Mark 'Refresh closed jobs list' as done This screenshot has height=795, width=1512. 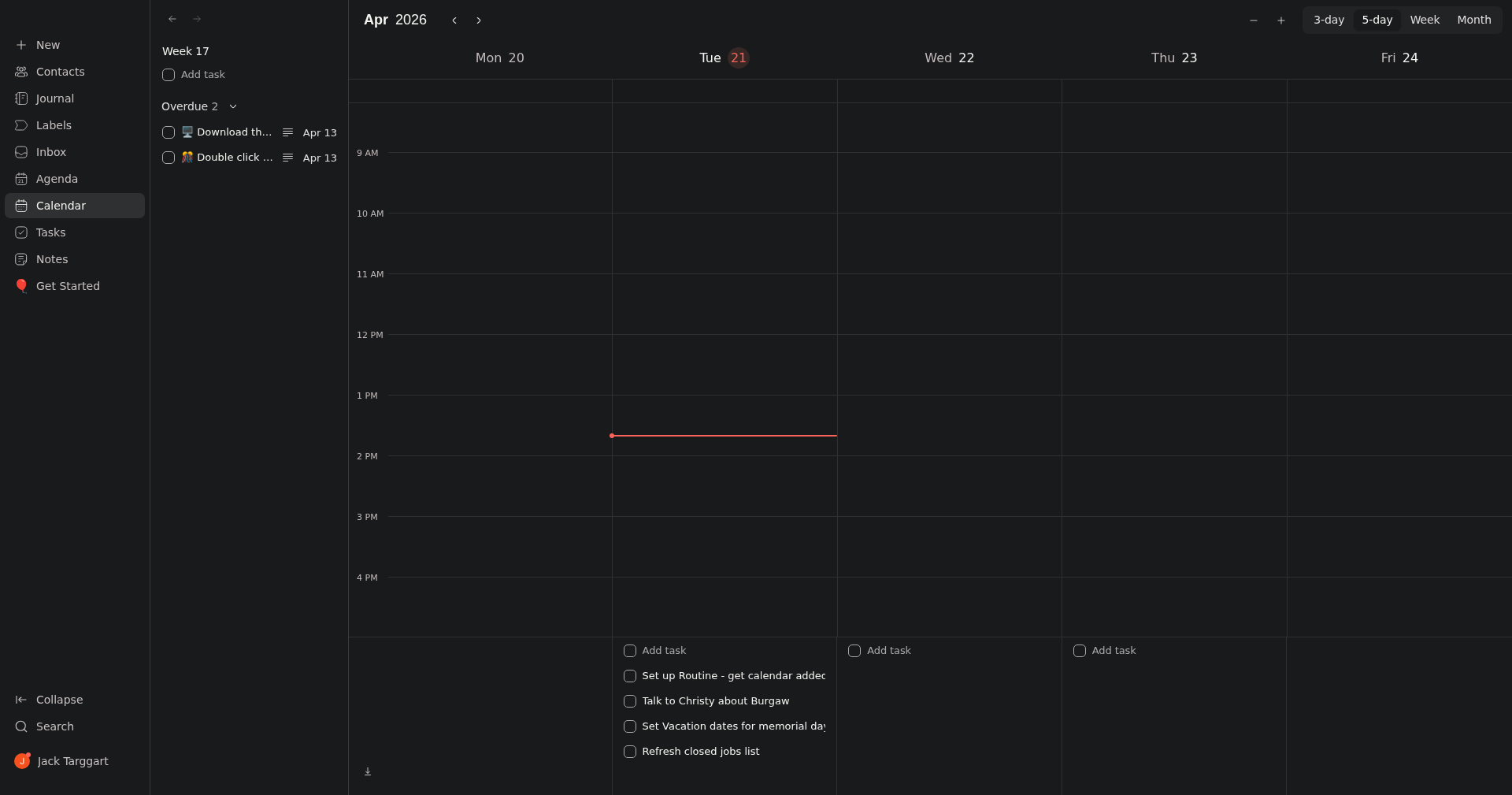coord(630,752)
